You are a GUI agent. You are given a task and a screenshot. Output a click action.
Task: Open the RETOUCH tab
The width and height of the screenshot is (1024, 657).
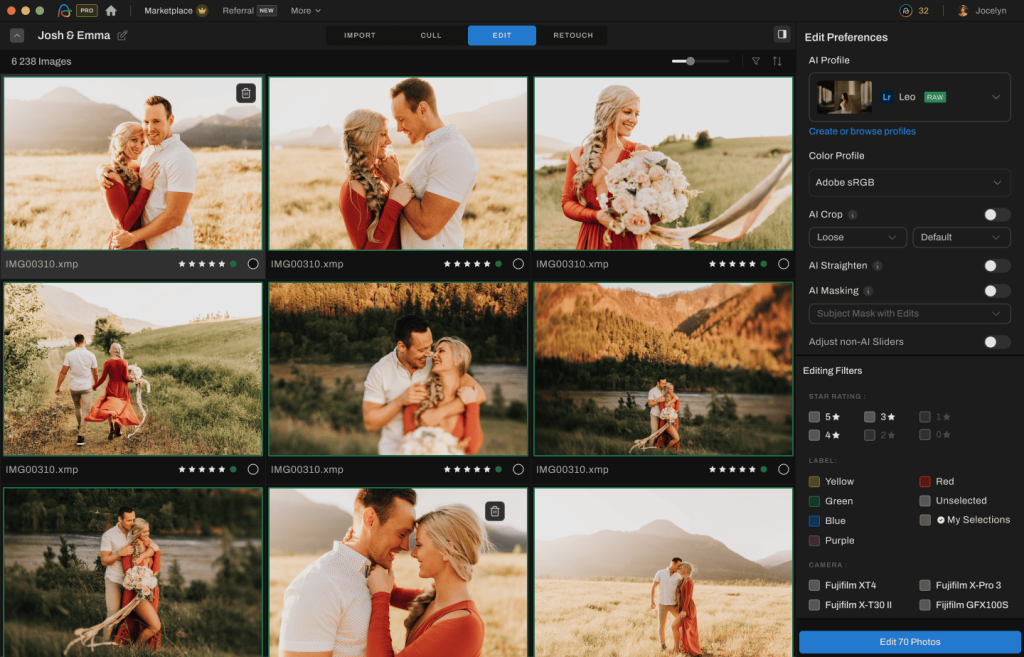[573, 36]
